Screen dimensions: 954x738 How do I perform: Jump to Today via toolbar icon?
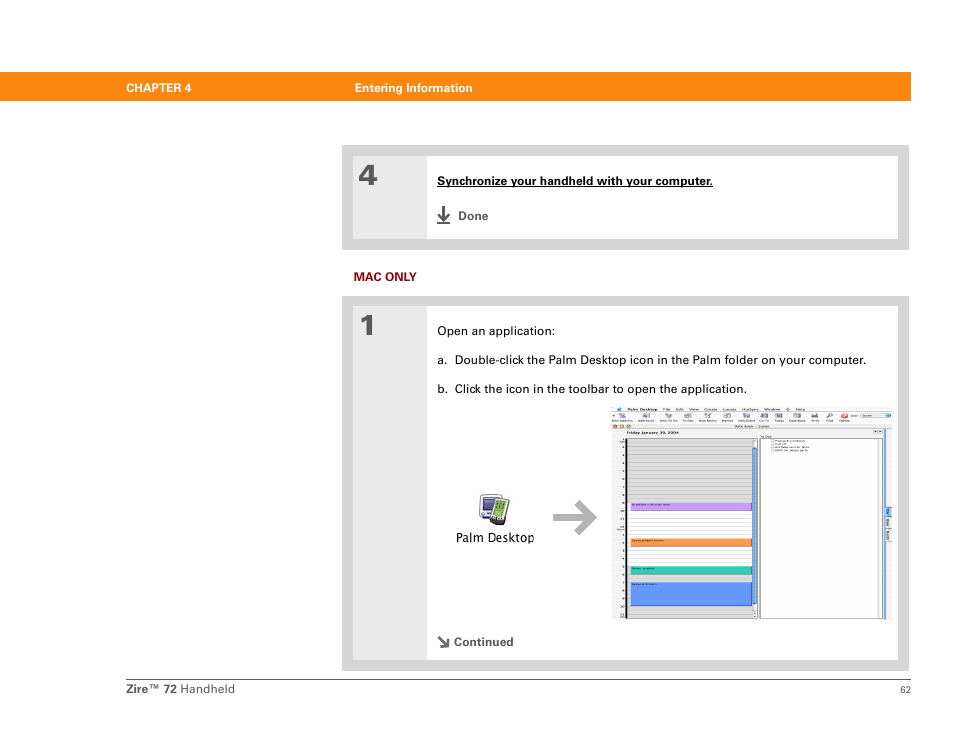[x=779, y=416]
